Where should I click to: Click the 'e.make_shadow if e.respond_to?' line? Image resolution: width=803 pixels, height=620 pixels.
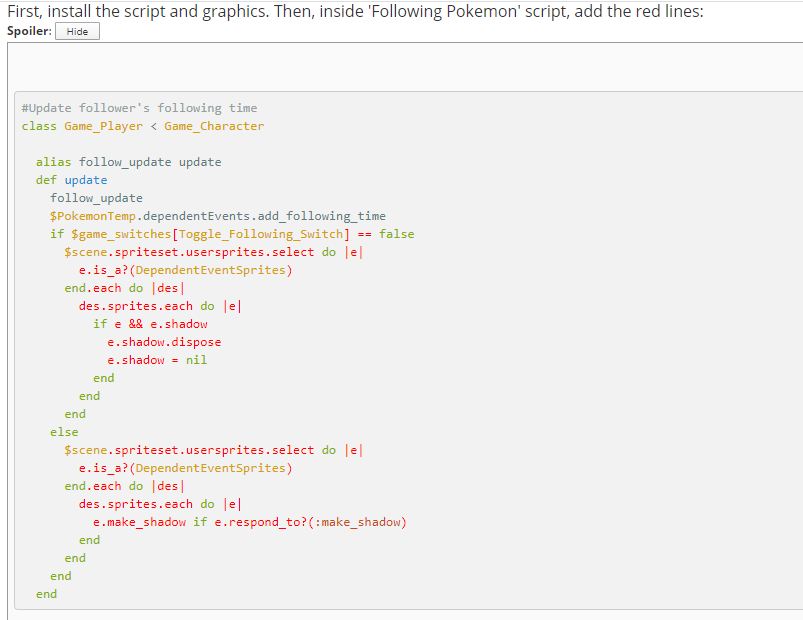click(249, 522)
